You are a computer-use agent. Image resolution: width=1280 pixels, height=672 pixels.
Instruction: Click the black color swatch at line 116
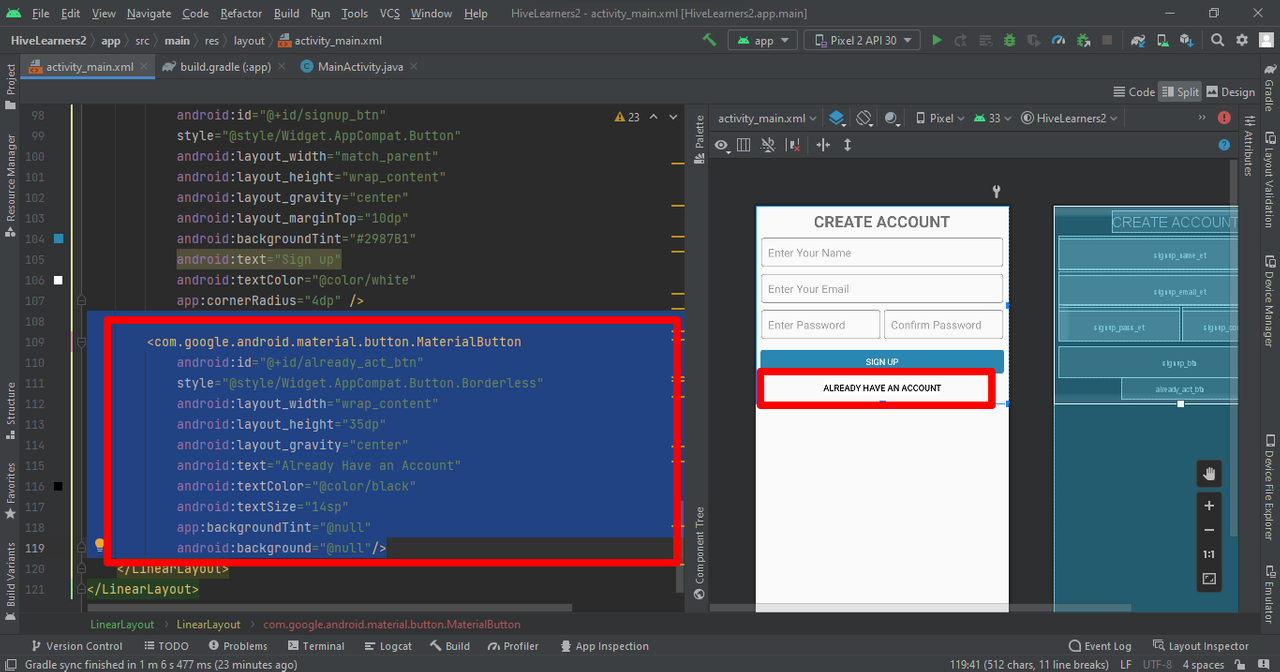click(58, 486)
